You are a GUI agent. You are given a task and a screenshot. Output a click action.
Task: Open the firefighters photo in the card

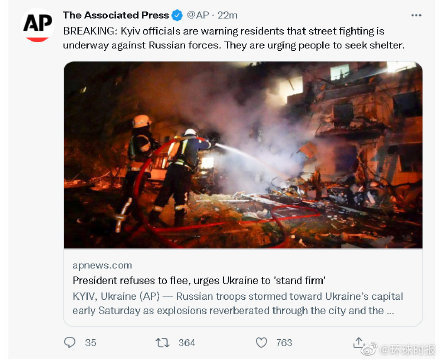click(x=243, y=155)
